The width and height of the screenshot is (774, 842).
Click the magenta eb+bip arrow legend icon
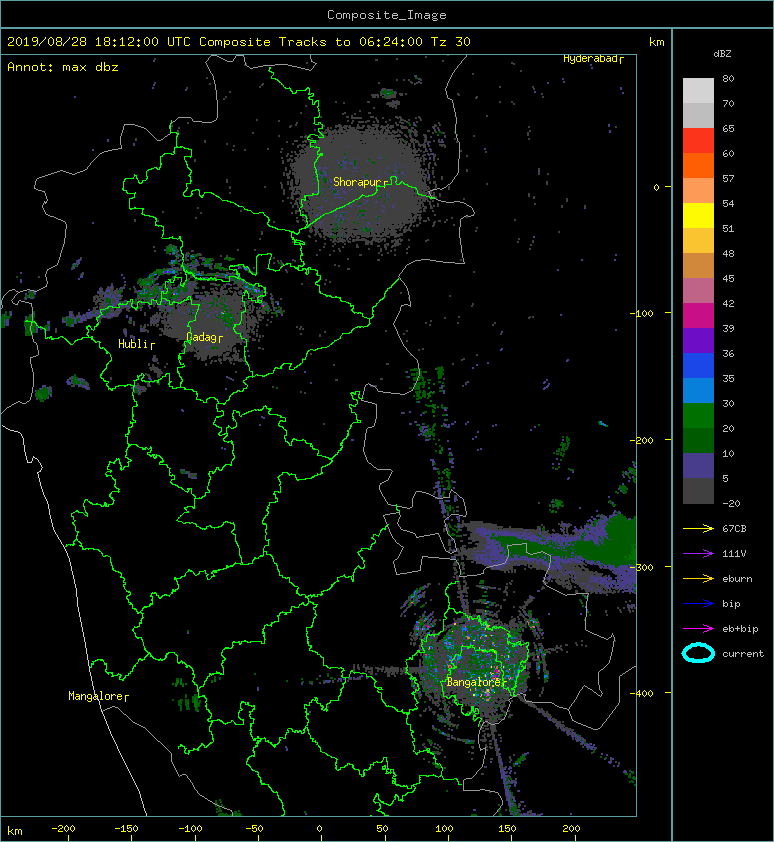[698, 628]
